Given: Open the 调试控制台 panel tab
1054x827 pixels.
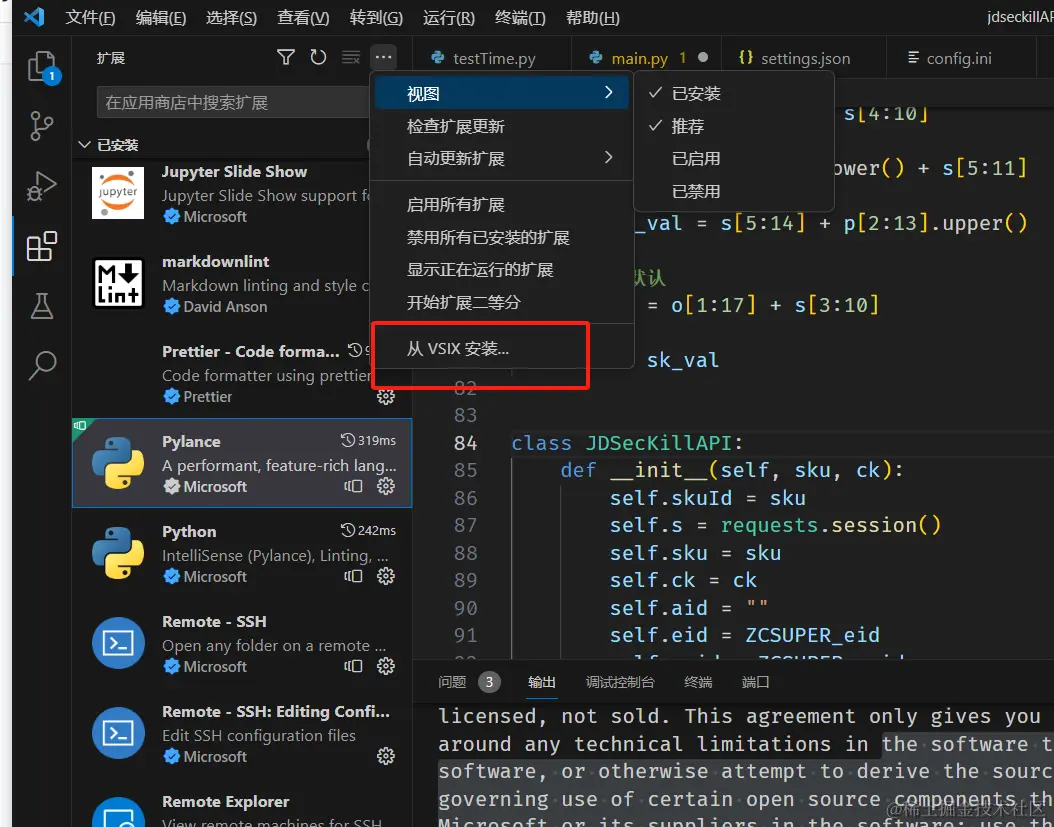Looking at the screenshot, I should 620,682.
